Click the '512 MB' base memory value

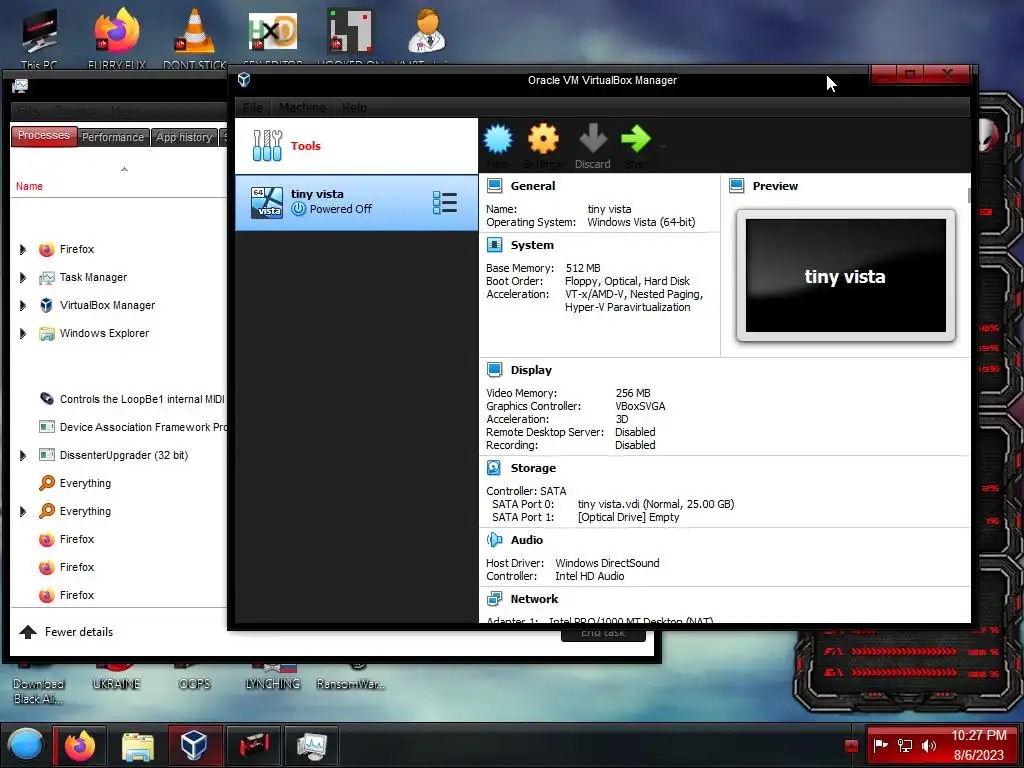click(583, 268)
